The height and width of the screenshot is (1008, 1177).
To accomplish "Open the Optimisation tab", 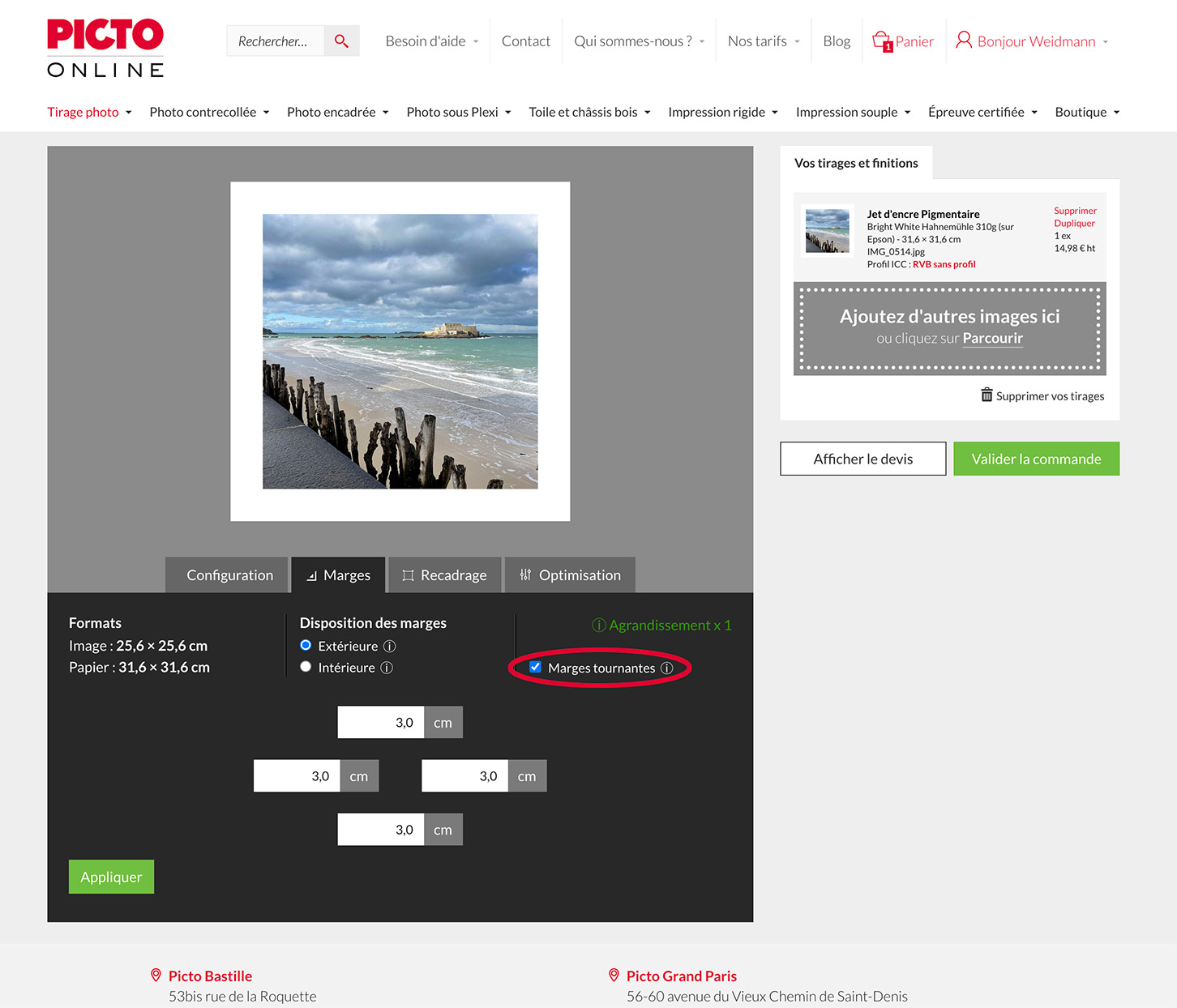I will 570,574.
